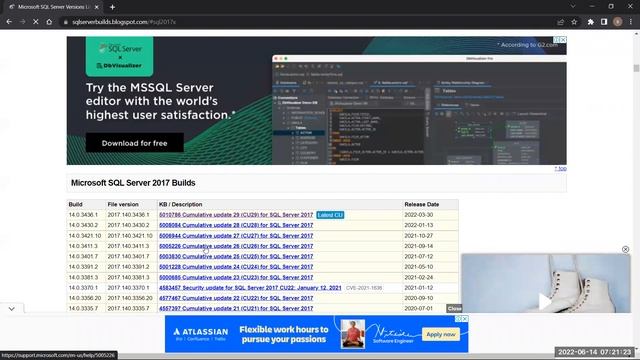
Task: Open Cumulative update 27 (CU27) link
Action: [x=236, y=236]
